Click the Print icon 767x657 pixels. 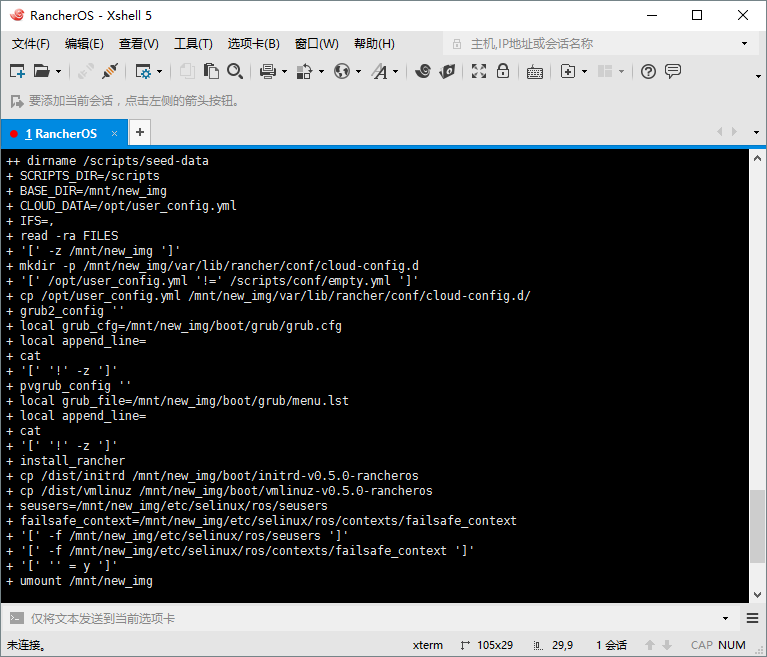(268, 71)
